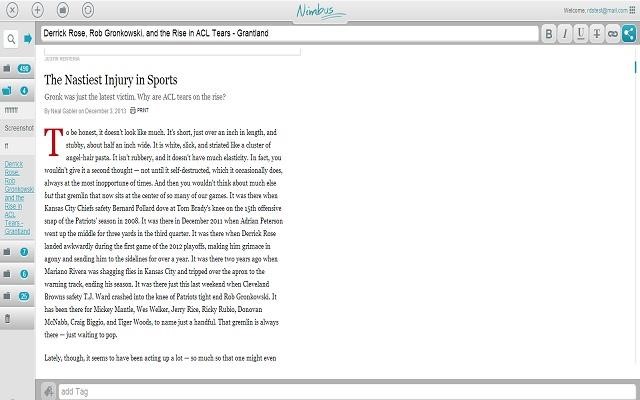640x400 pixels.
Task: Click the circled sync icon in top bar
Action: [88, 10]
